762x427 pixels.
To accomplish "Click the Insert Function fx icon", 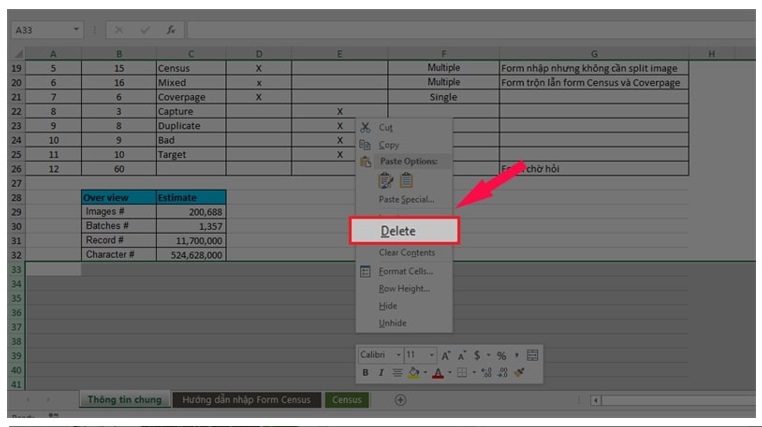I will (171, 31).
